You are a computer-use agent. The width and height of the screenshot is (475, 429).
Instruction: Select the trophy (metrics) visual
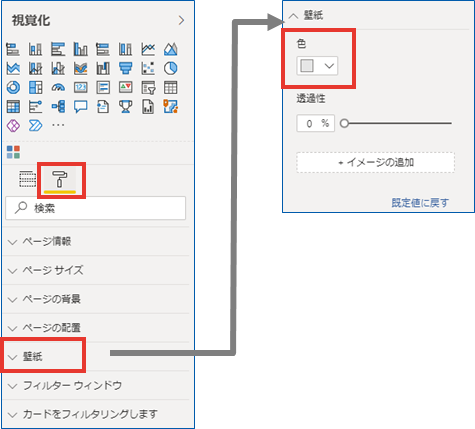pyautogui.click(x=125, y=107)
